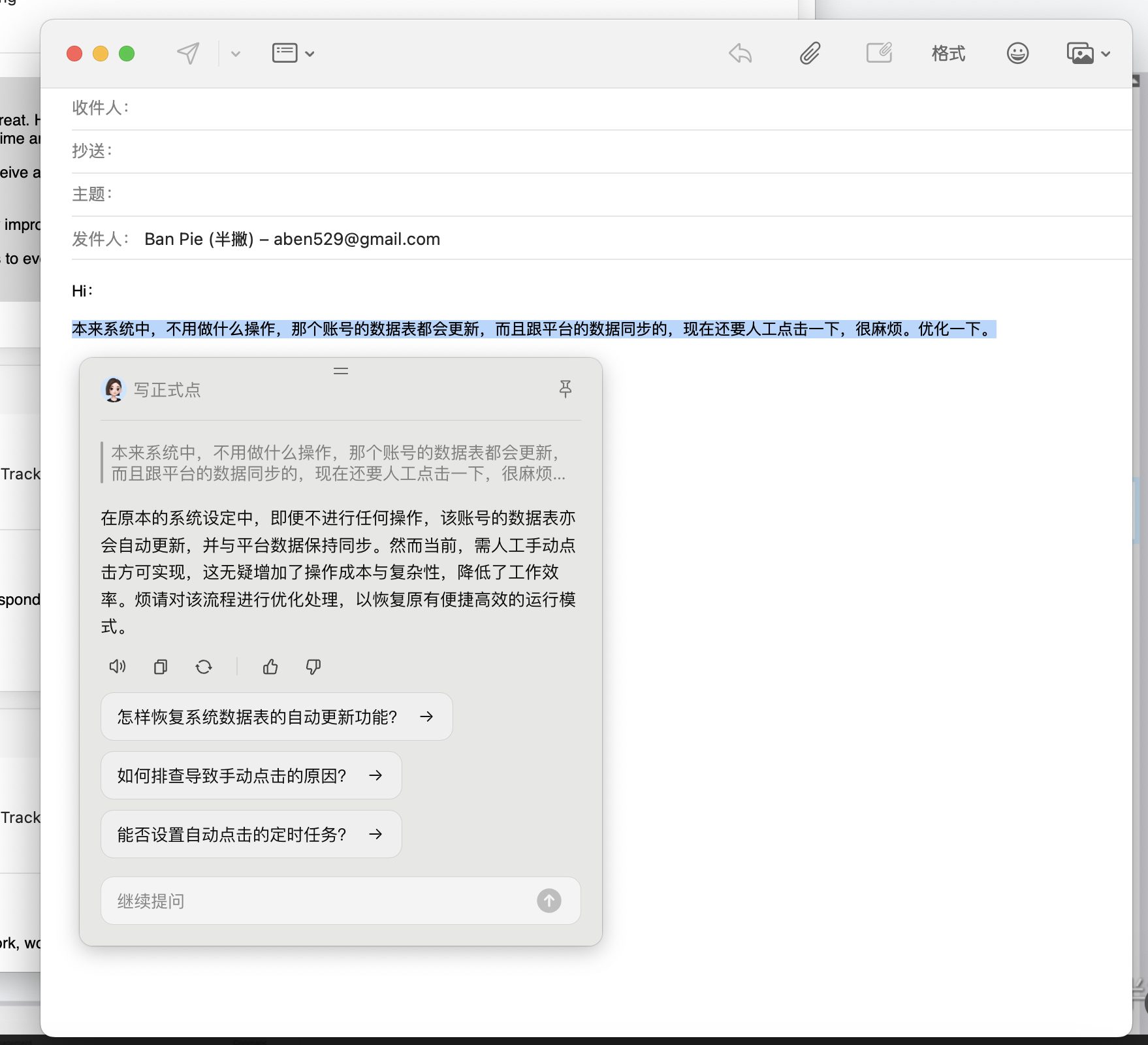The height and width of the screenshot is (1045, 1148).
Task: Attach a file with paperclip icon
Action: [810, 54]
